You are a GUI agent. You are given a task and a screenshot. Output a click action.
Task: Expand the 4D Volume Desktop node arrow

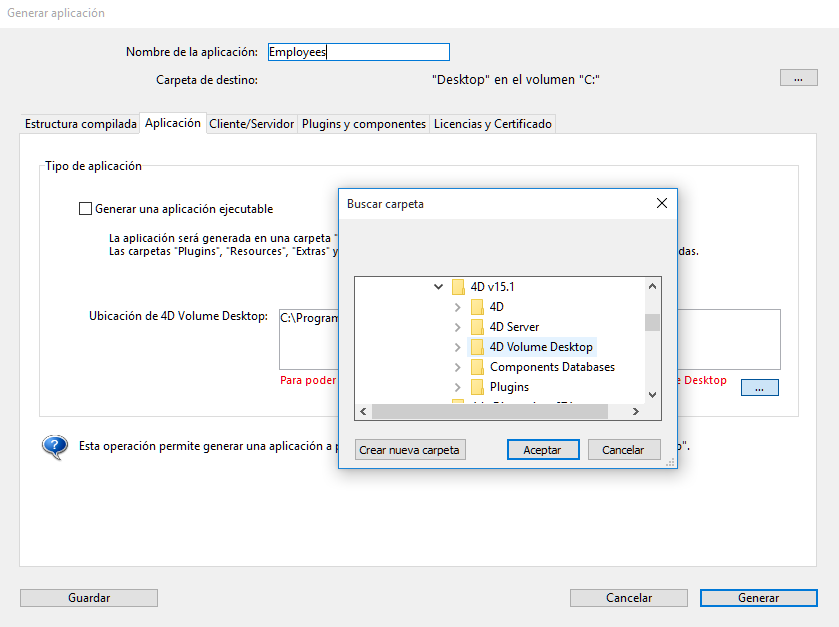pos(457,347)
